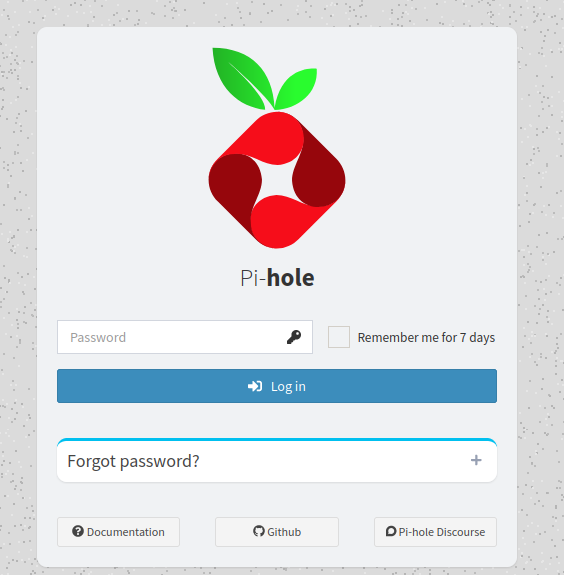The image size is (564, 575).
Task: Click the green leaves on the logo
Action: [x=265, y=78]
